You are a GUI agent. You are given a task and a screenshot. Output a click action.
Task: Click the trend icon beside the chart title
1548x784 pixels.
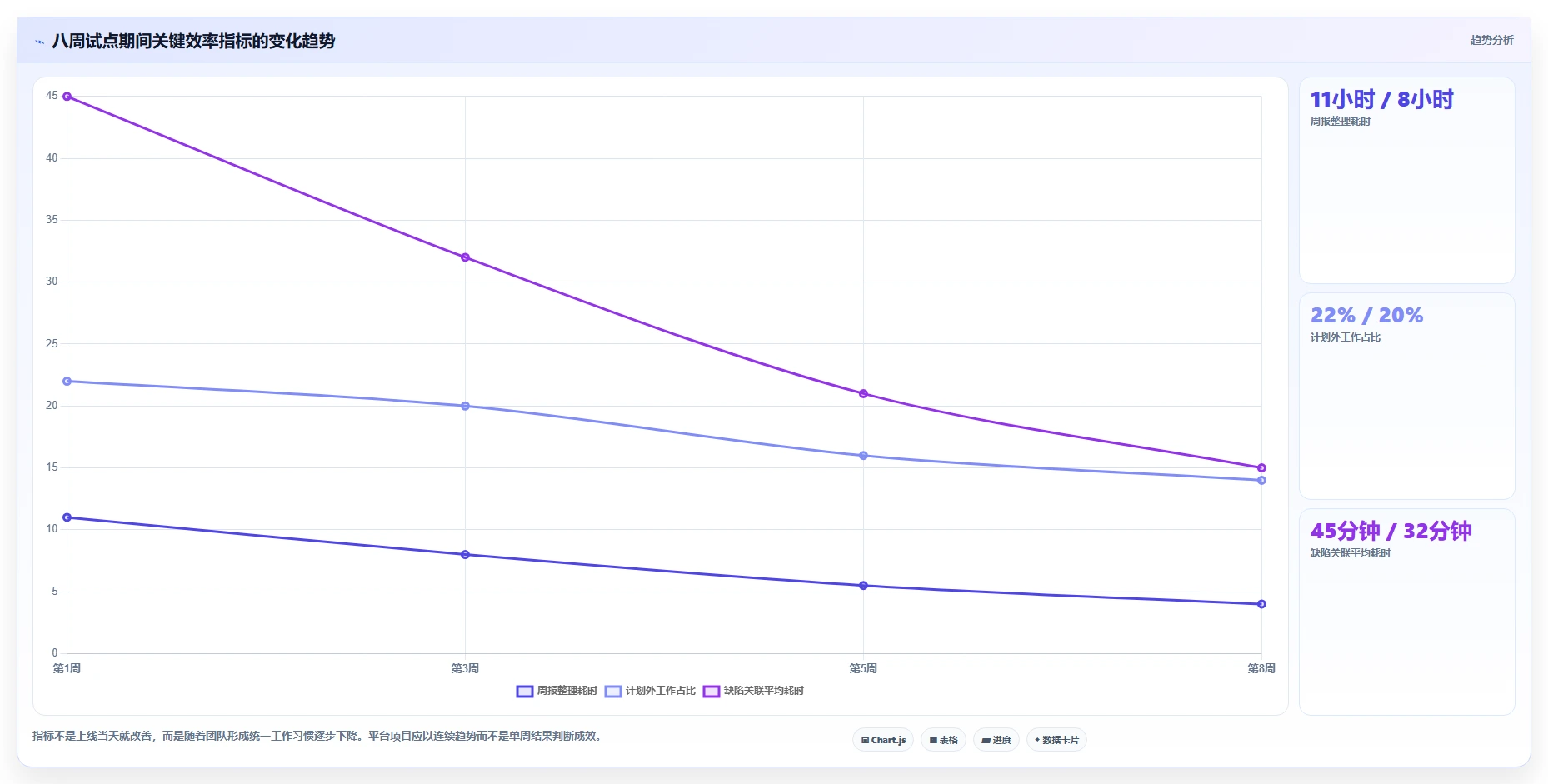click(39, 42)
